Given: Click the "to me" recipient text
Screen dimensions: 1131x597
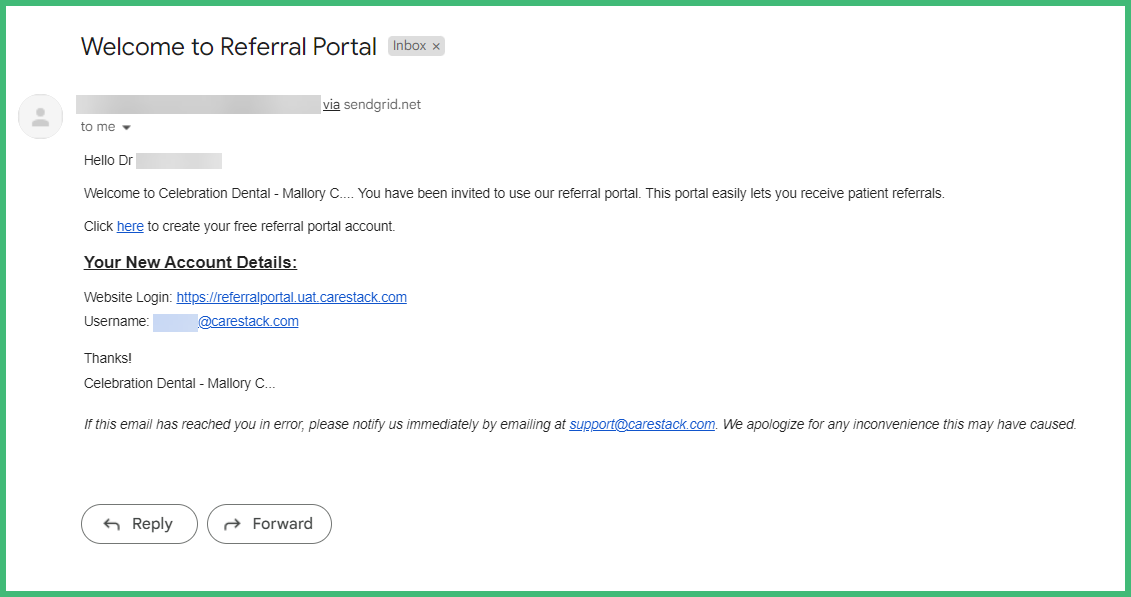Looking at the screenshot, I should pos(98,127).
